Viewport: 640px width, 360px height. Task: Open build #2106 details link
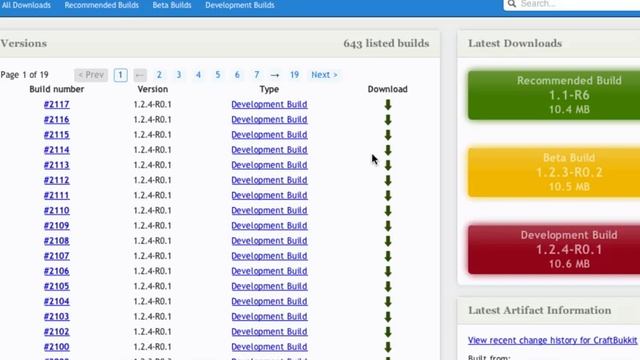click(57, 271)
